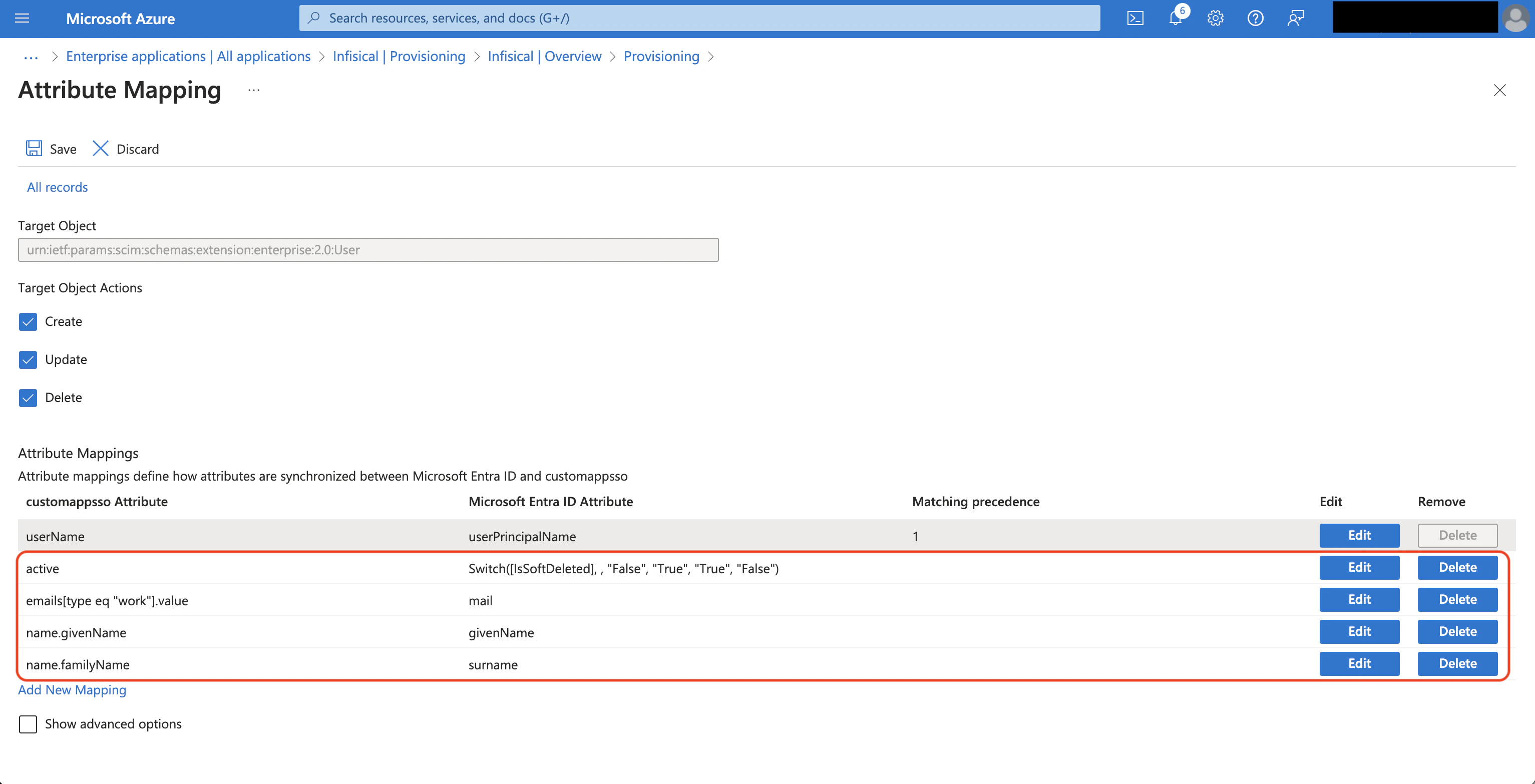1535x784 pixels.
Task: Edit the name.givenName mapping
Action: [x=1359, y=632]
